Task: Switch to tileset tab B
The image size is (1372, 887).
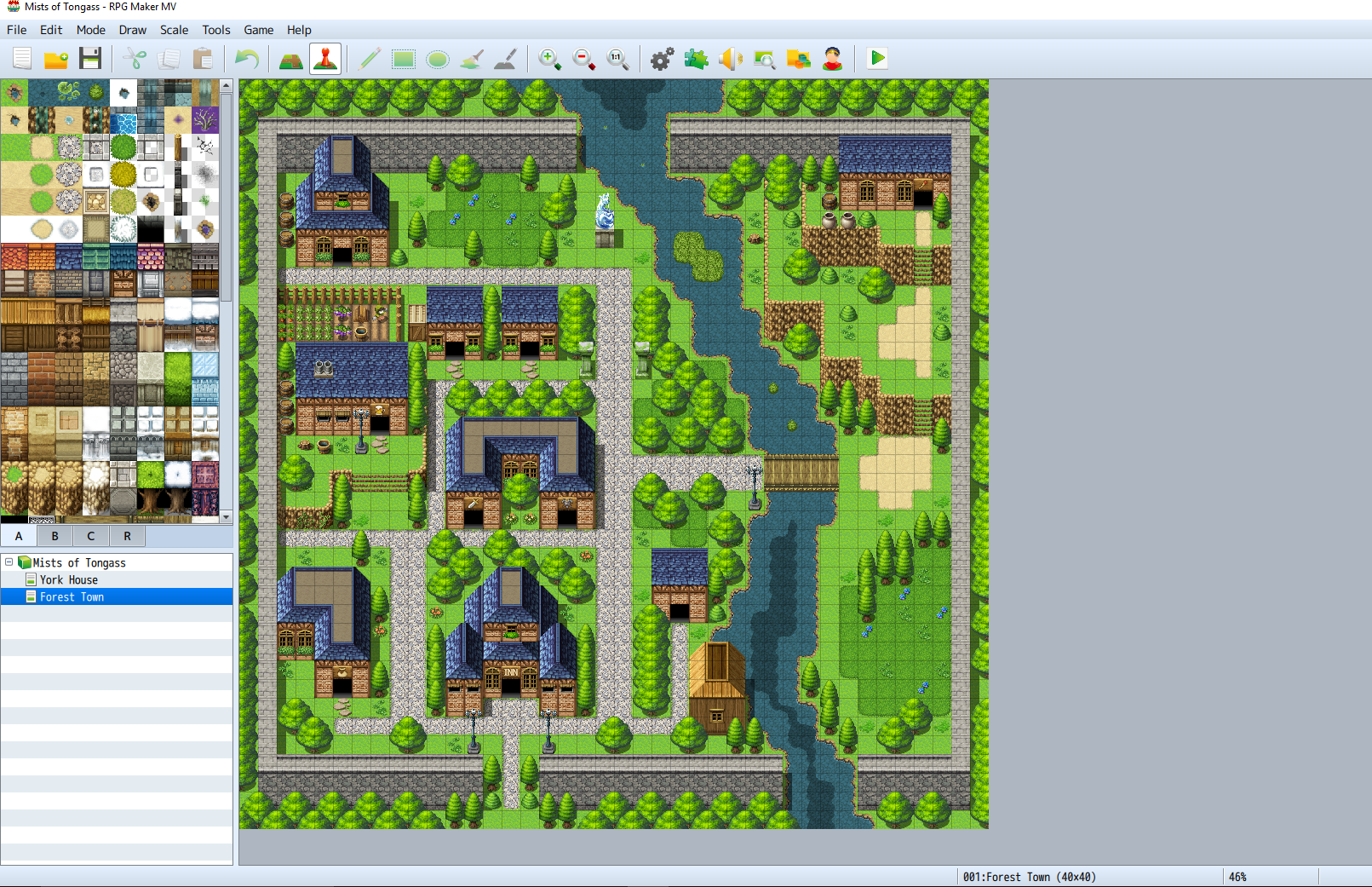Action: click(55, 536)
